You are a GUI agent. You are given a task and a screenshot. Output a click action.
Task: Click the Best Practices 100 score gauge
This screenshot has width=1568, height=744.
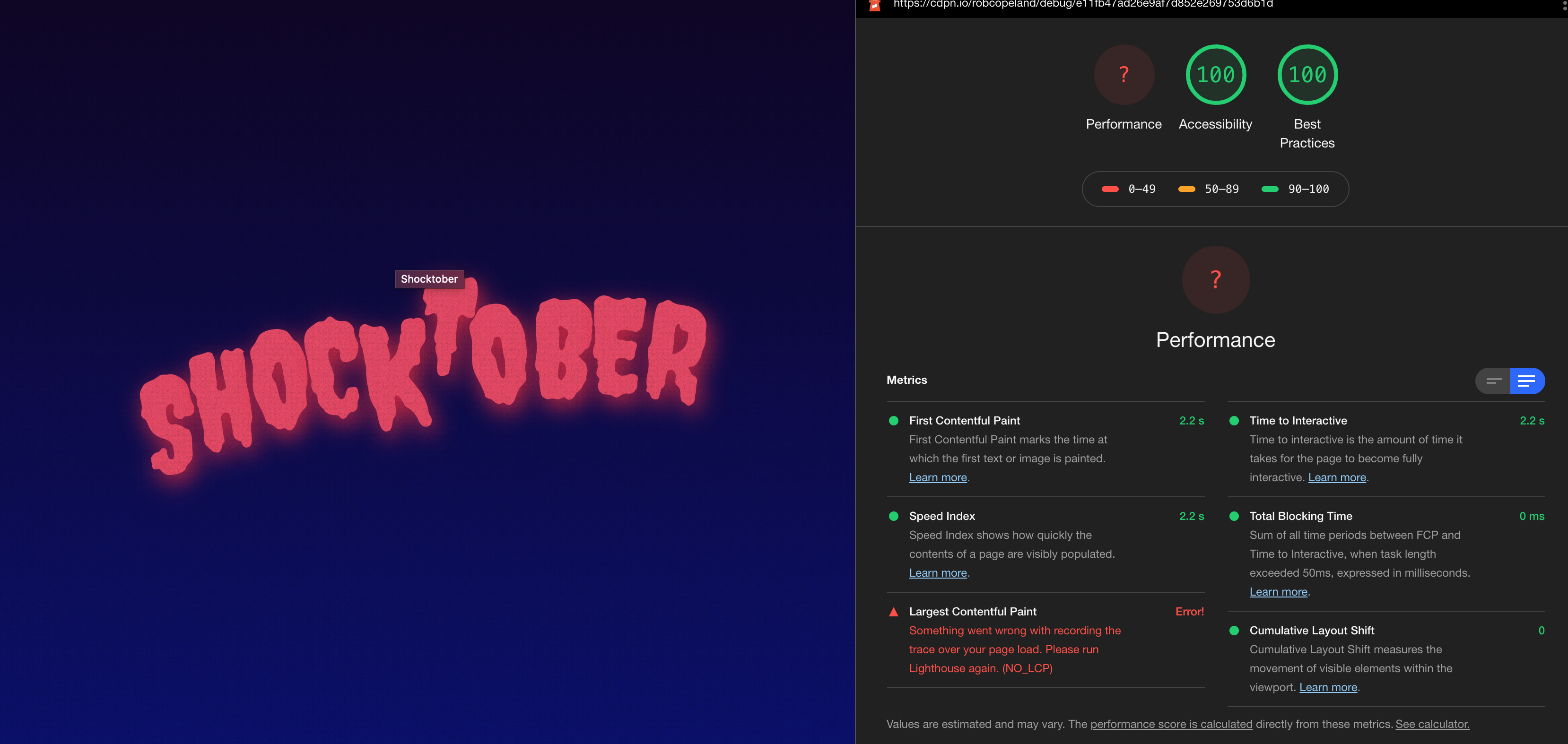click(x=1307, y=74)
